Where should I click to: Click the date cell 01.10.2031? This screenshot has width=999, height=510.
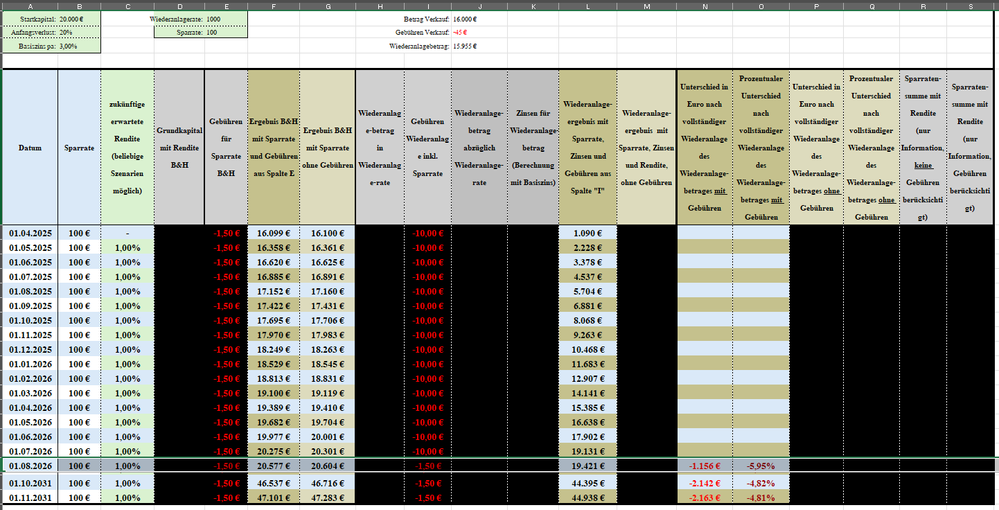pos(30,483)
